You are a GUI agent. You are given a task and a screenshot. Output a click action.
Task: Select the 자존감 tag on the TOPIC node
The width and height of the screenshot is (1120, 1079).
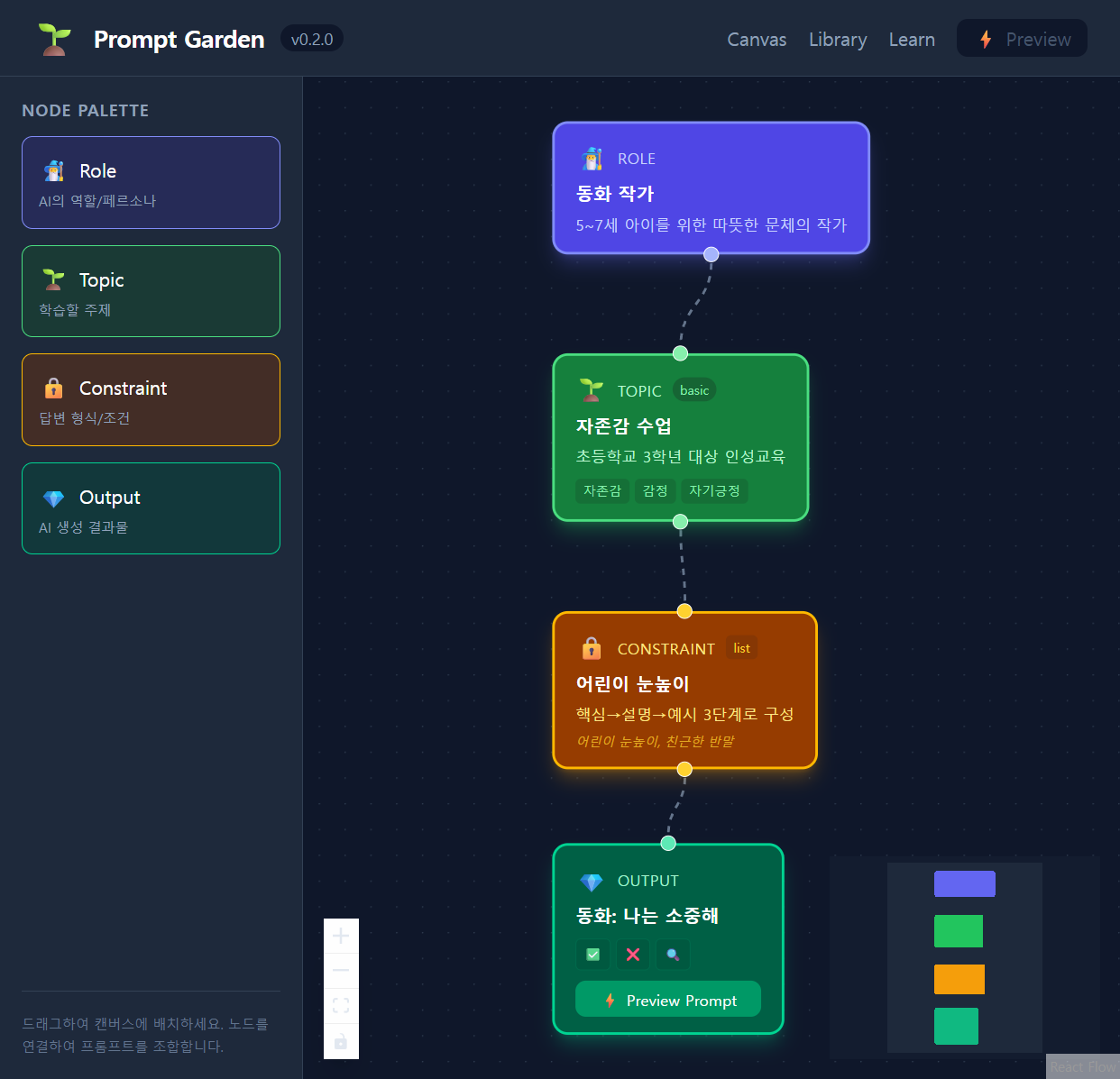click(x=602, y=490)
